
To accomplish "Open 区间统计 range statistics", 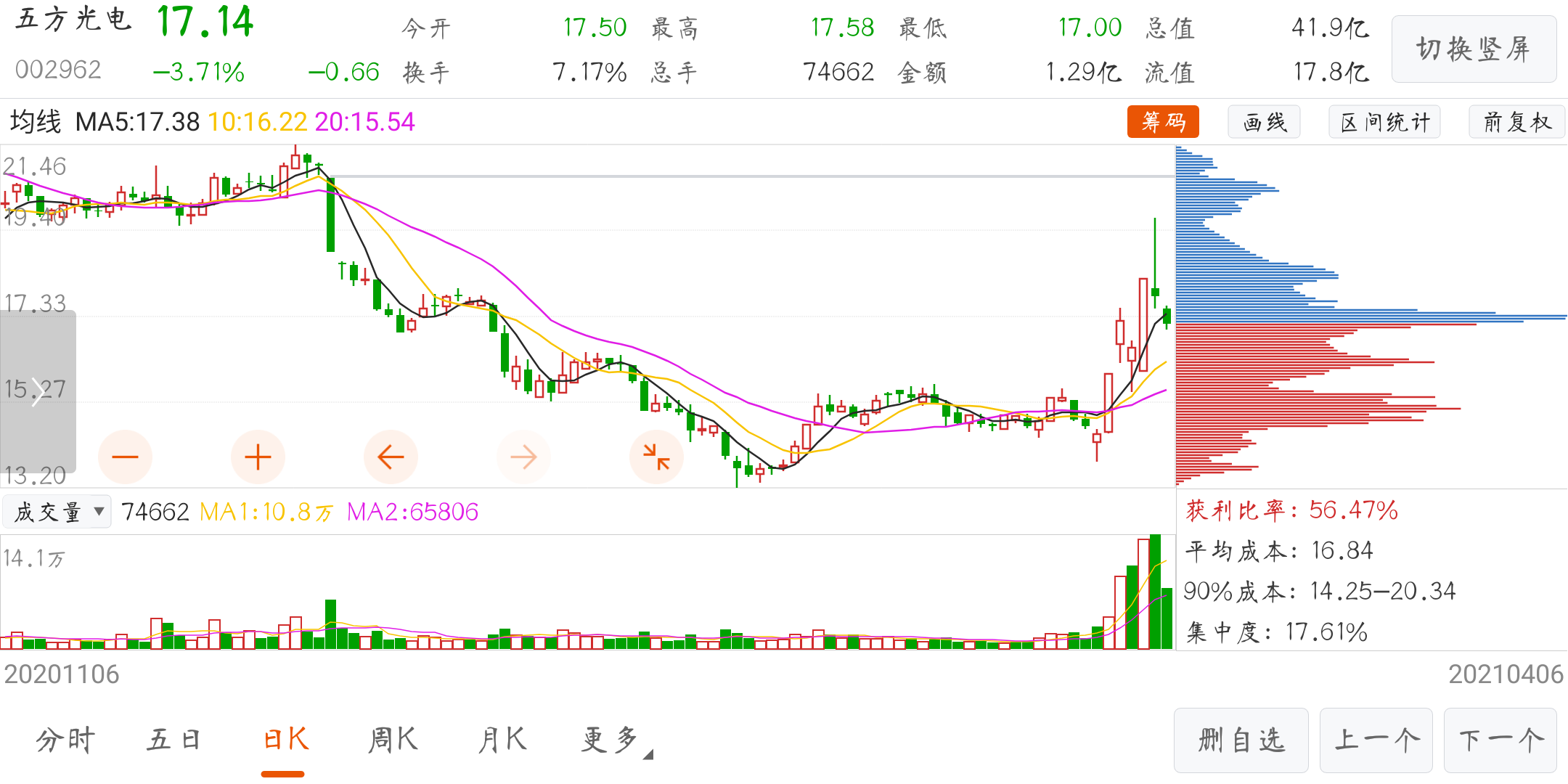I will [x=1384, y=122].
